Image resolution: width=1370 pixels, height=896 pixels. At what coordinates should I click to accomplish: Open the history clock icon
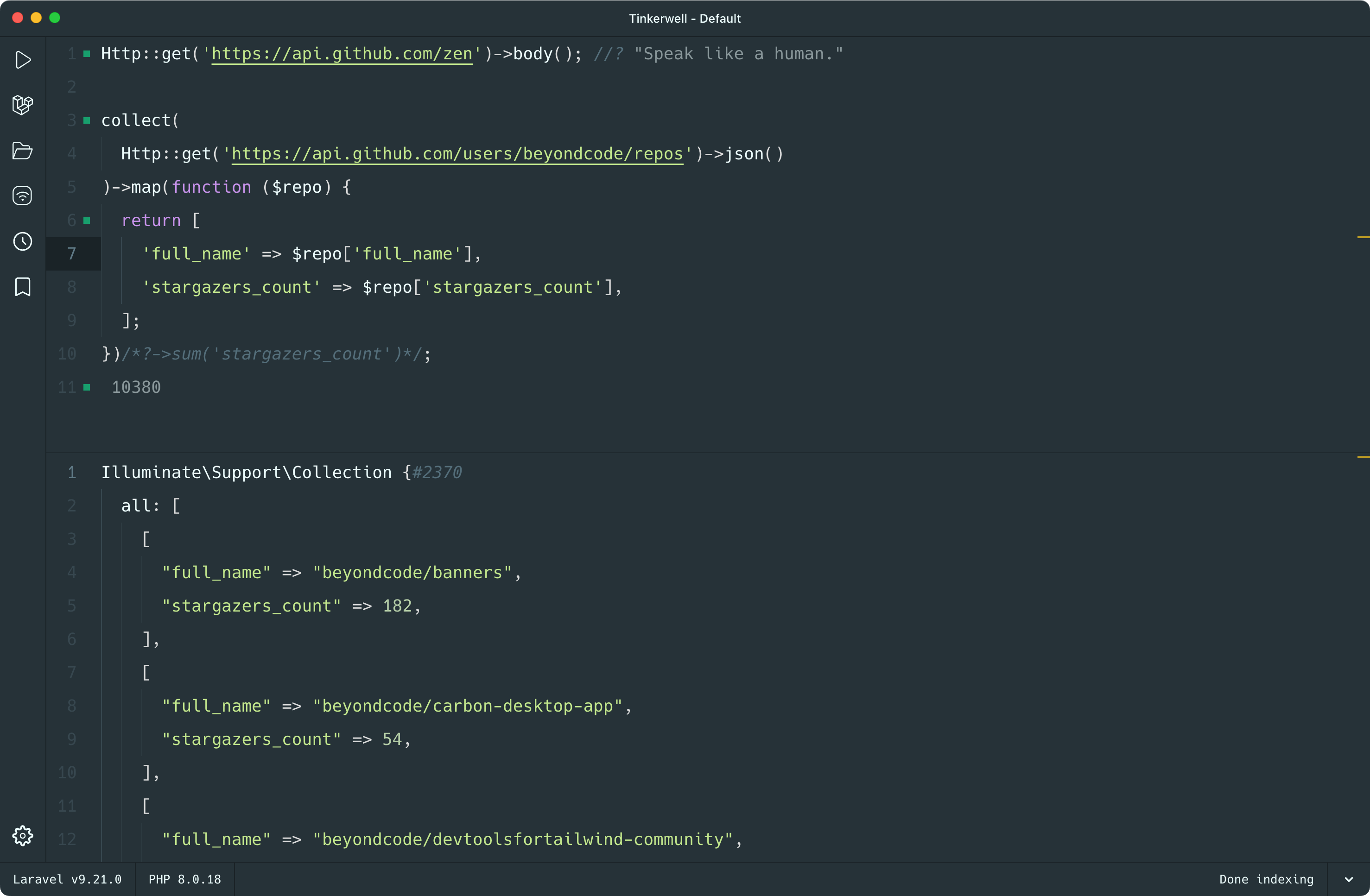(x=22, y=241)
